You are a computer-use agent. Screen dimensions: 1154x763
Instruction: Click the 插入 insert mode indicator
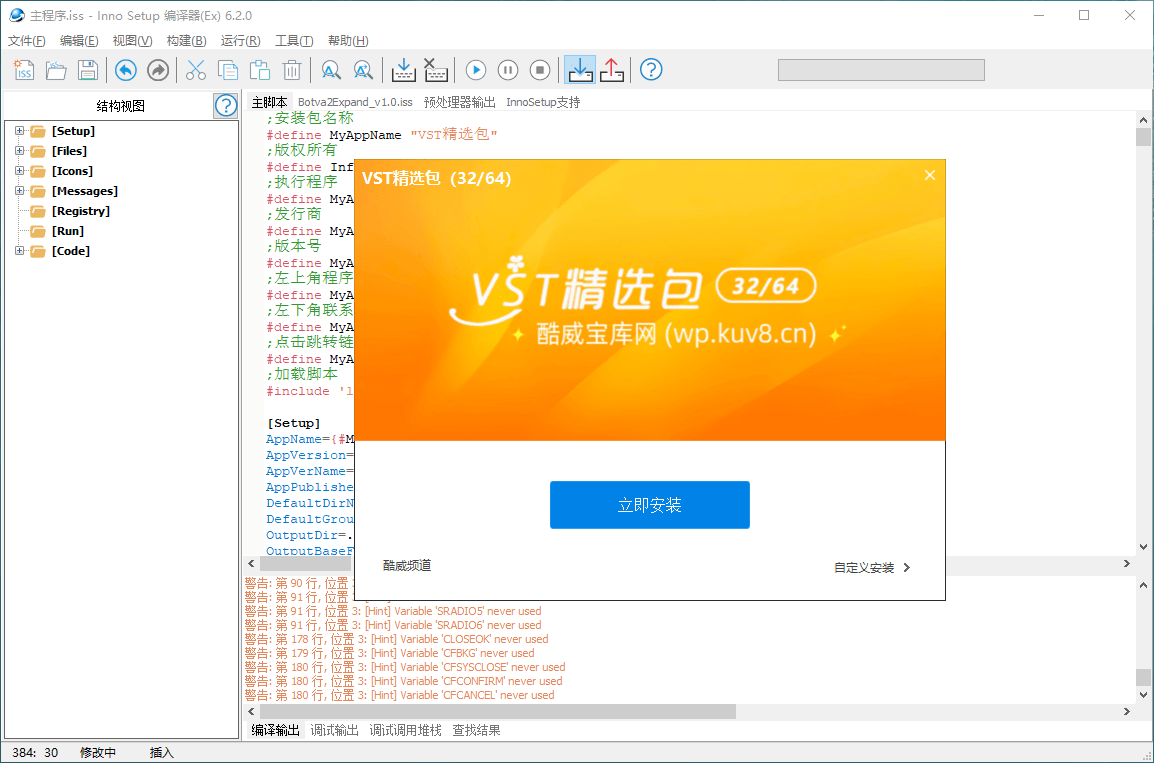[161, 752]
